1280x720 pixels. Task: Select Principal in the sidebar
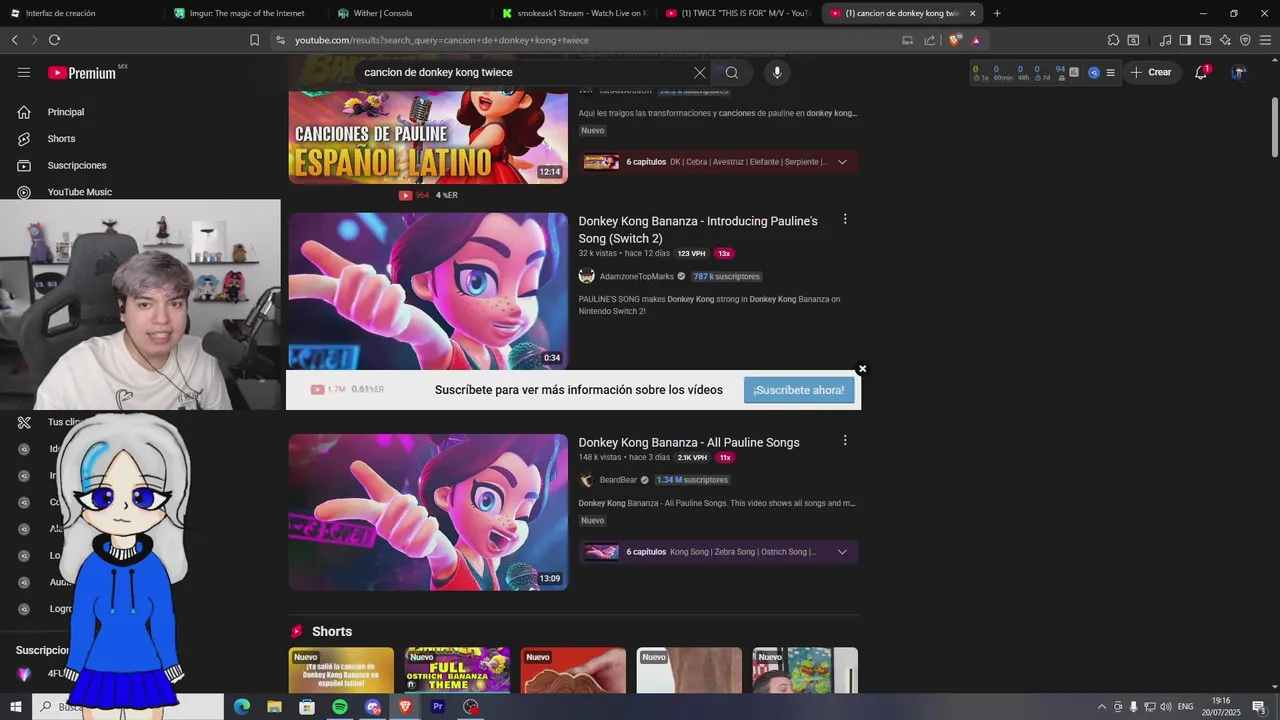click(66, 112)
